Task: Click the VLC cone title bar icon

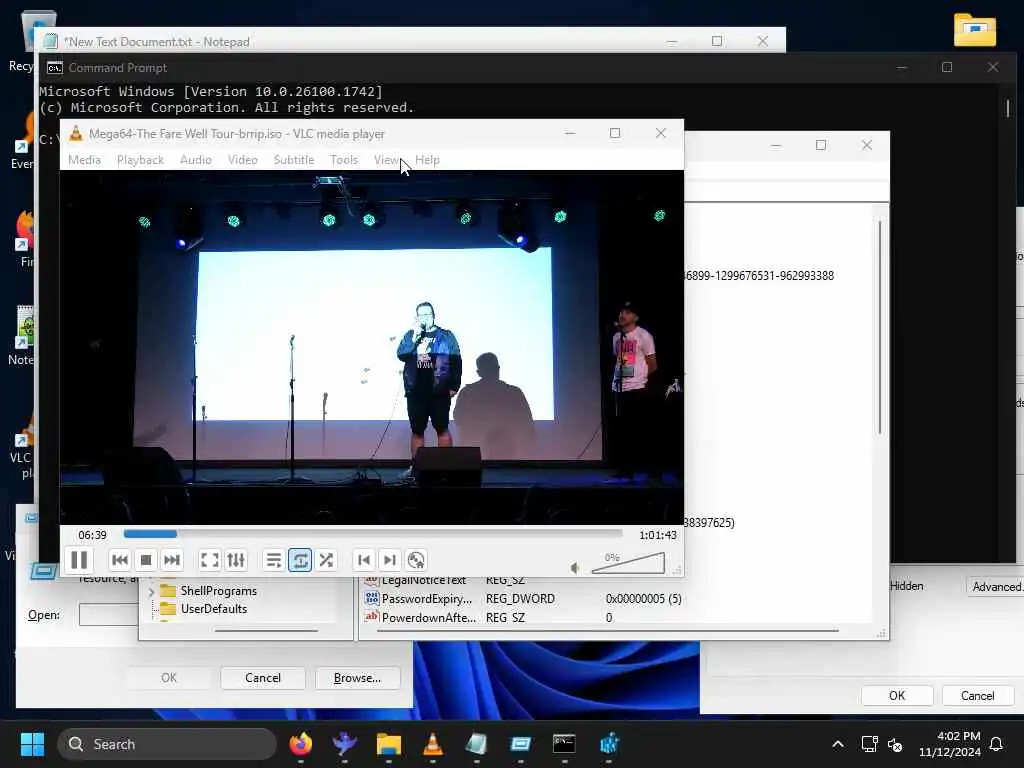Action: 76,133
